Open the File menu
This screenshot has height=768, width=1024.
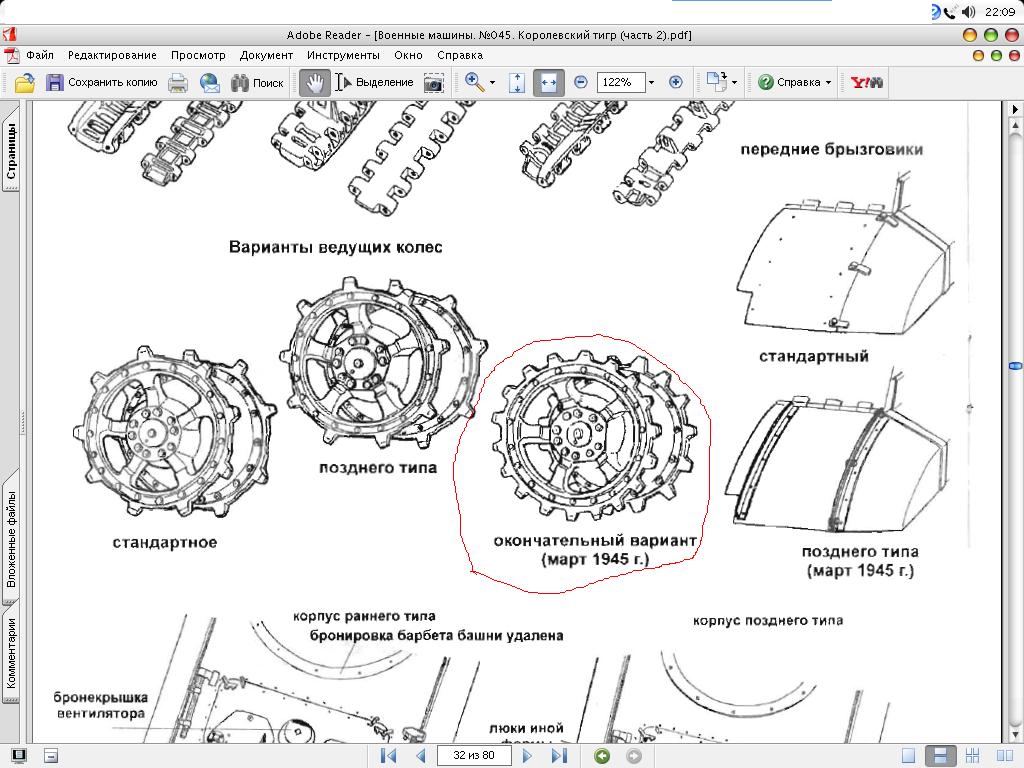tap(40, 56)
